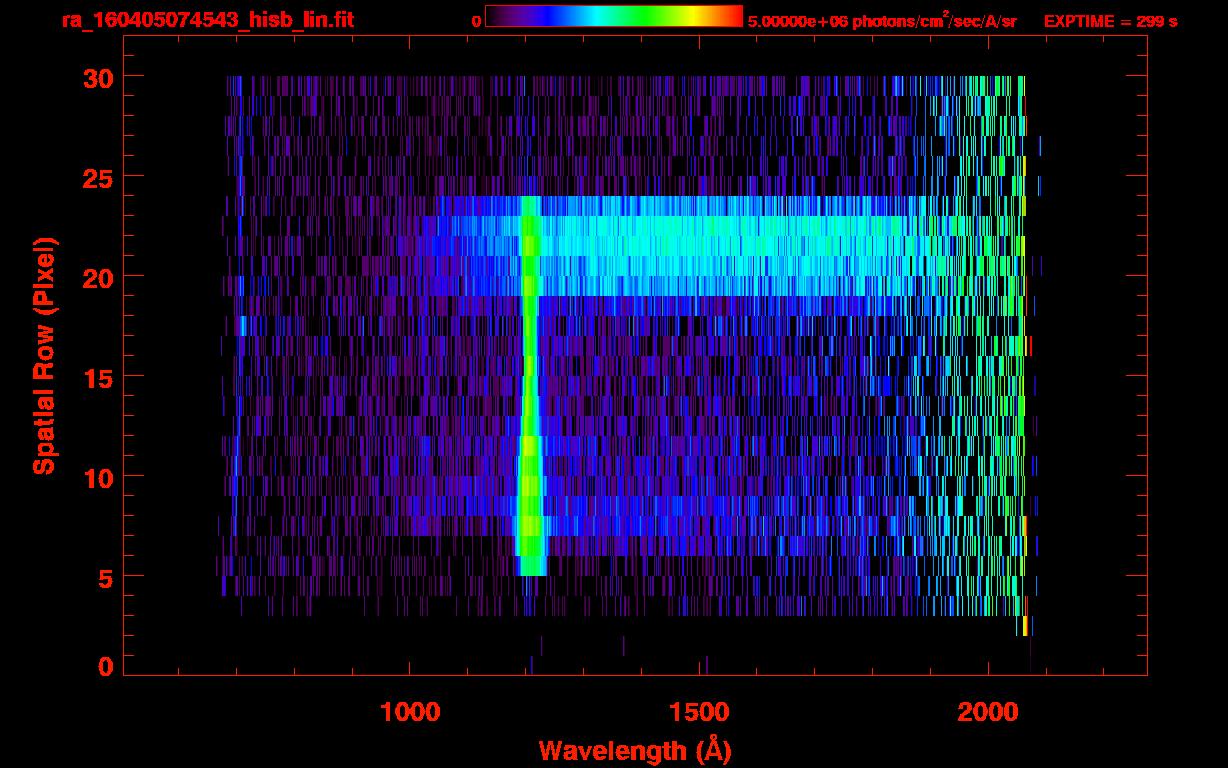Viewport: 1228px width, 768px height.
Task: Click the colorbar minimum label 0
Action: pyautogui.click(x=476, y=21)
